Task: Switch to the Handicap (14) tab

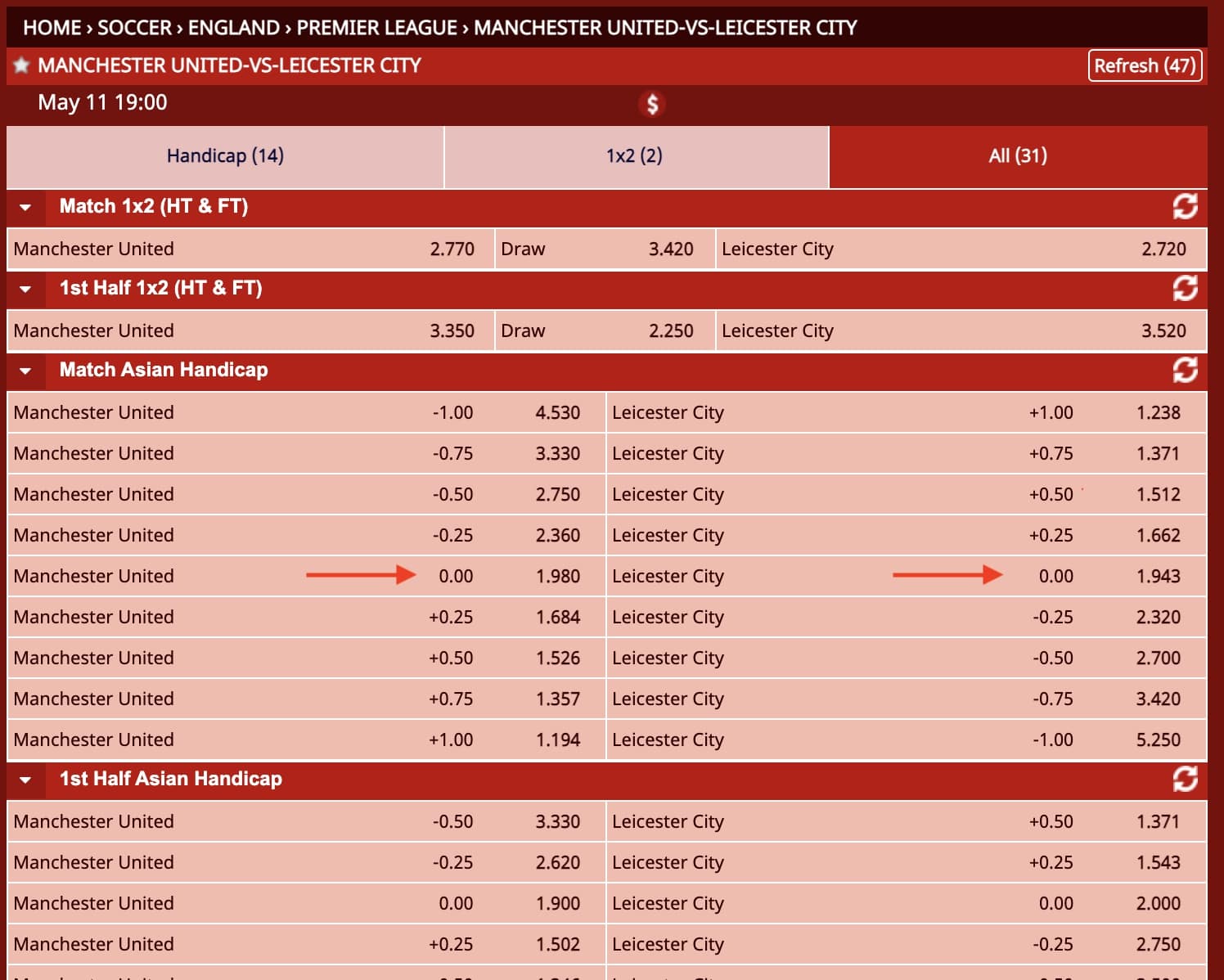Action: pyautogui.click(x=225, y=156)
